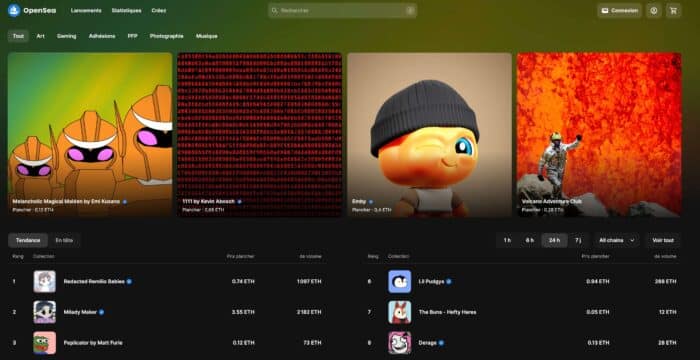Select the PFP category tab

tap(133, 36)
